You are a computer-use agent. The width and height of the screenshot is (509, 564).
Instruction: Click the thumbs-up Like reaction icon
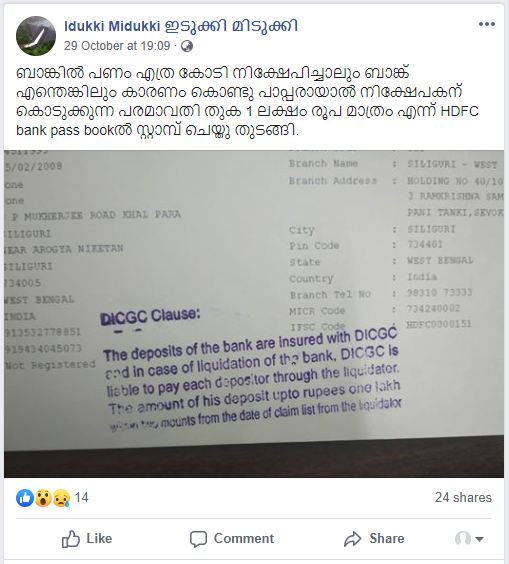click(25, 498)
